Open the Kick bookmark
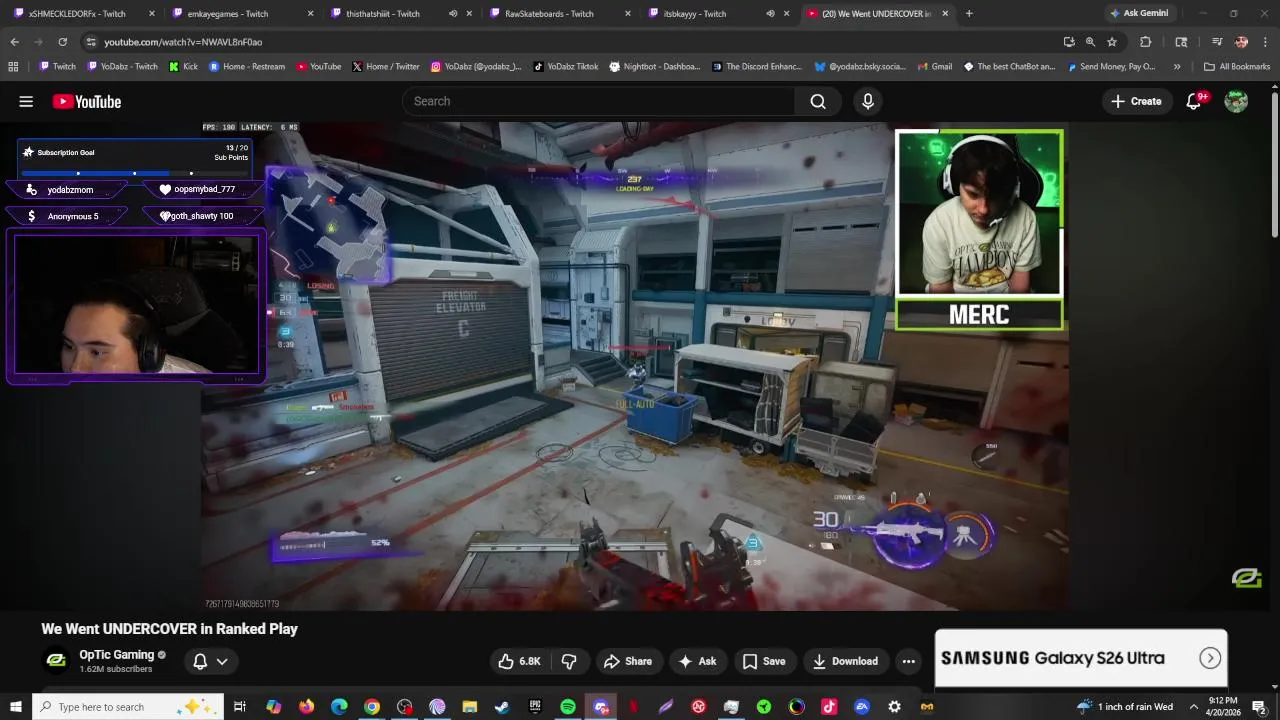The image size is (1280, 720). coord(183,67)
